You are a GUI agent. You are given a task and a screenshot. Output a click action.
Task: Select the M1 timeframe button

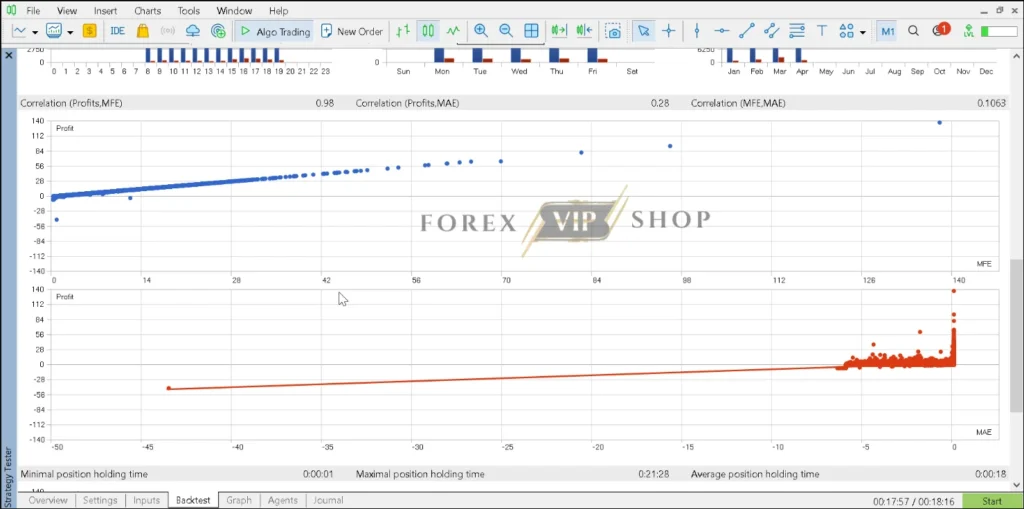click(887, 31)
